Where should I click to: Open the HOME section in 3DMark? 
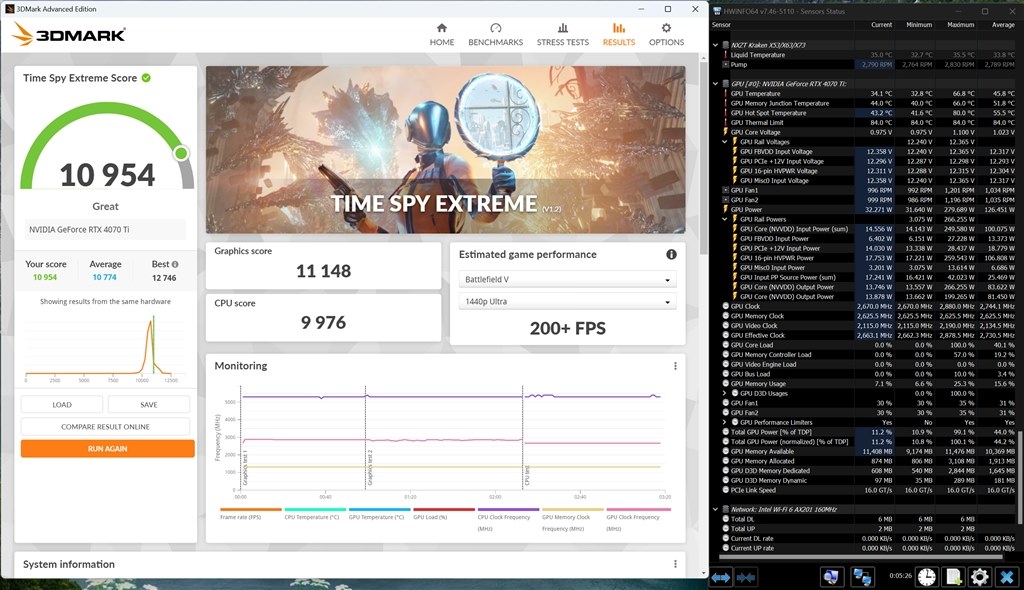tap(441, 35)
